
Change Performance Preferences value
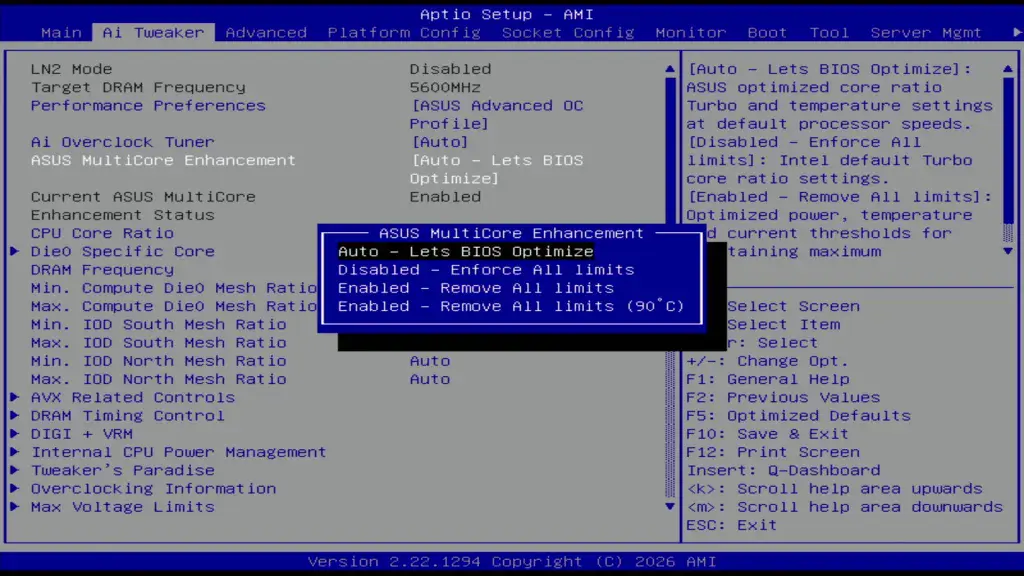[x=496, y=106]
